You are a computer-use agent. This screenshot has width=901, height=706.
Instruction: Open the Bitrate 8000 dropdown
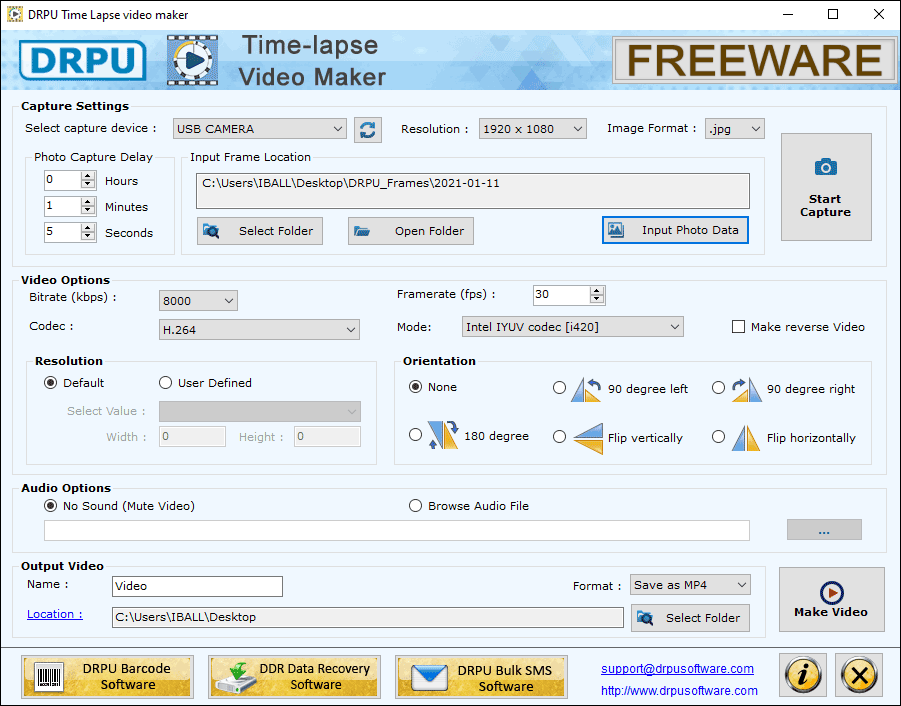pyautogui.click(x=198, y=300)
